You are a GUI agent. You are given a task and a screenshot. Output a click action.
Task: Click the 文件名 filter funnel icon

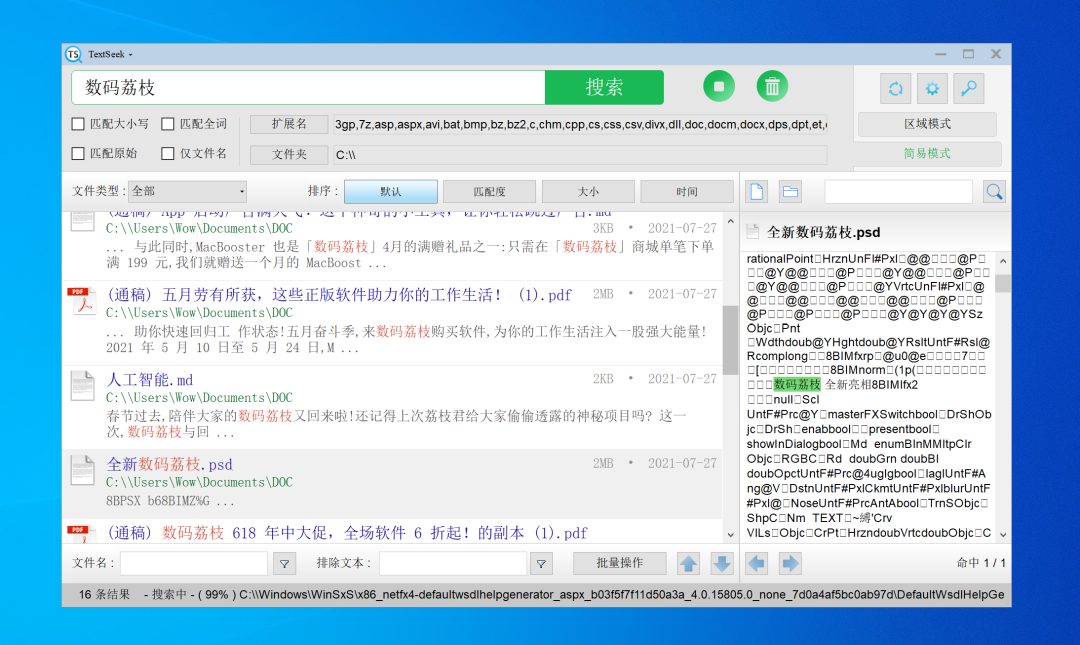284,564
